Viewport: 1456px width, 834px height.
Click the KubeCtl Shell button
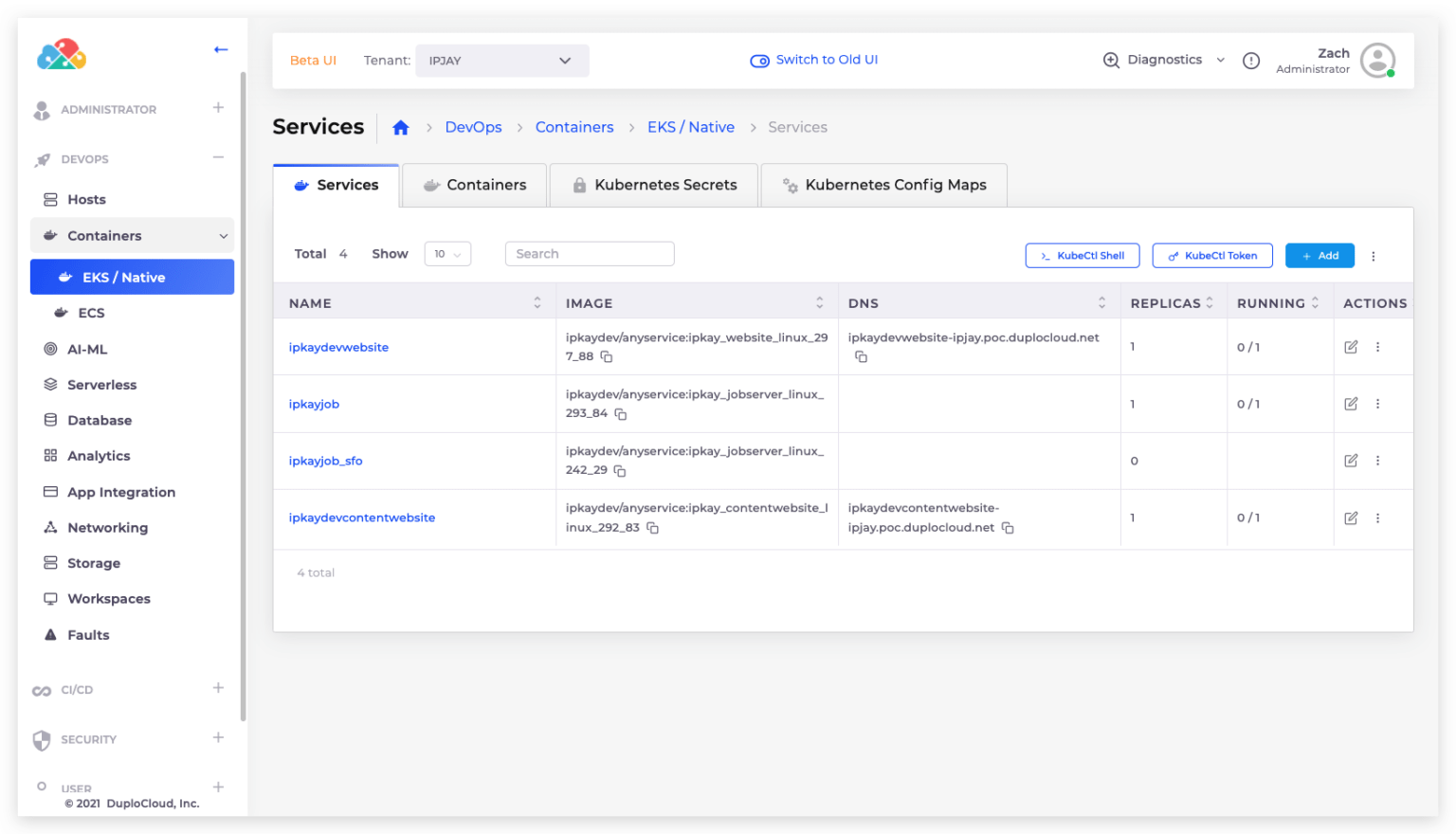(x=1082, y=256)
